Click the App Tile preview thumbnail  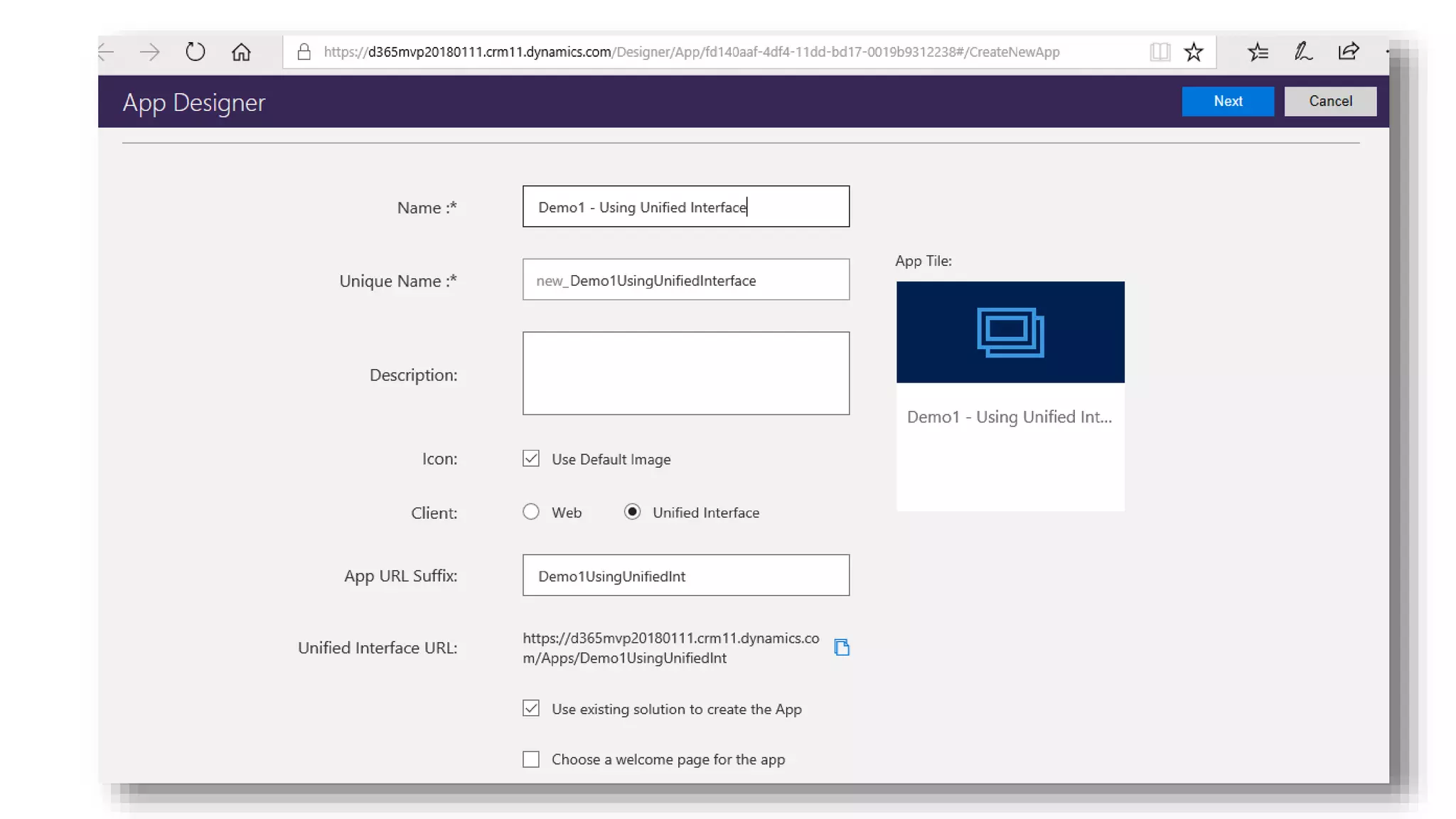(1010, 333)
